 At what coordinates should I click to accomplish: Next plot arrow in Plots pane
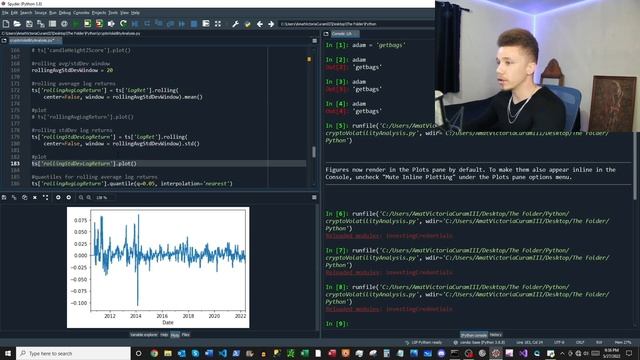tap(69, 198)
